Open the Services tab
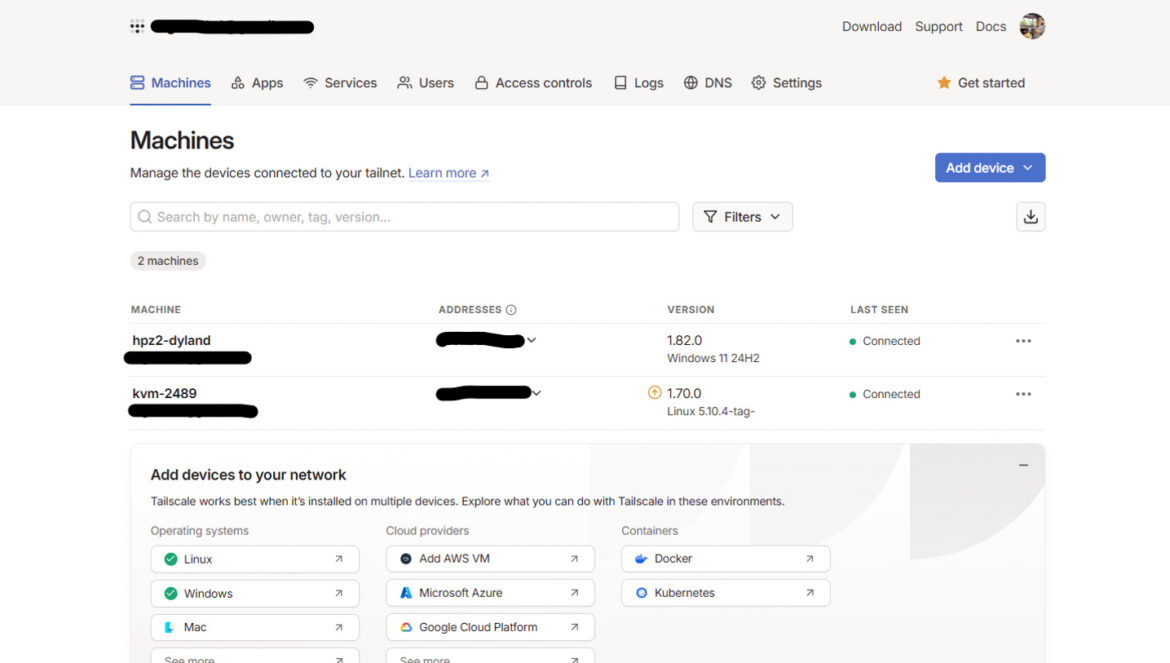This screenshot has width=1170, height=663. tap(340, 83)
